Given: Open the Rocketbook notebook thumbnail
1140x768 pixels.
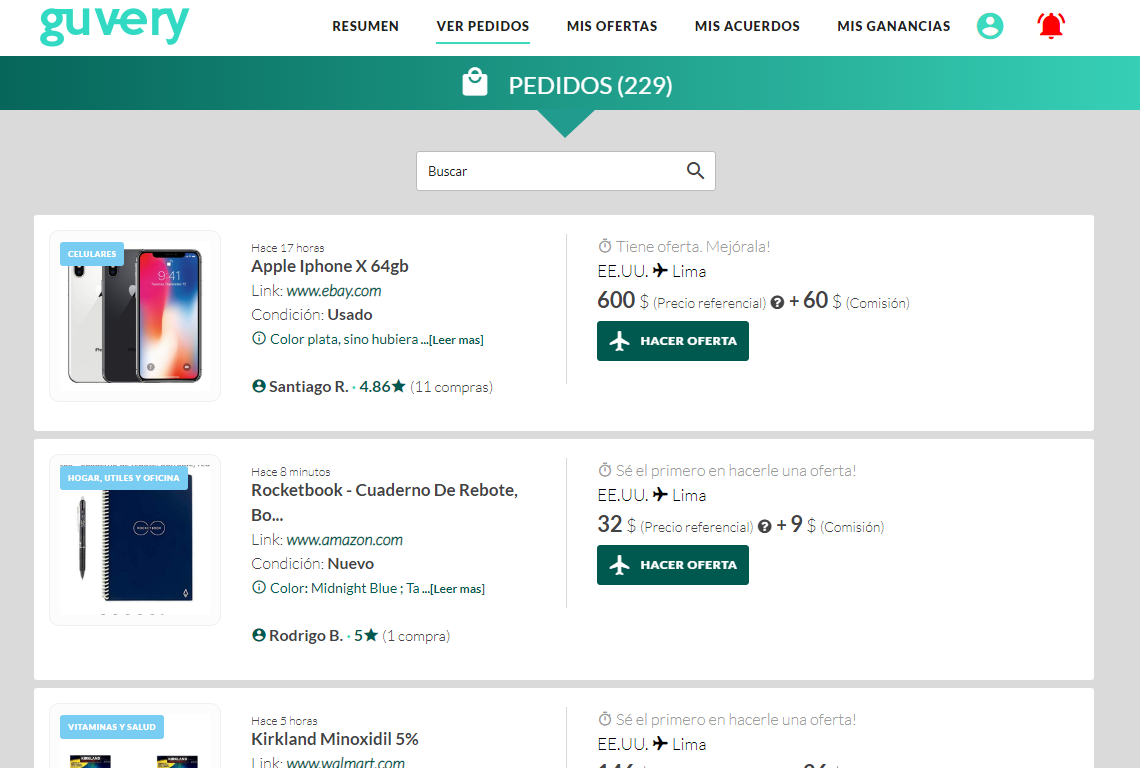Looking at the screenshot, I should (x=135, y=540).
